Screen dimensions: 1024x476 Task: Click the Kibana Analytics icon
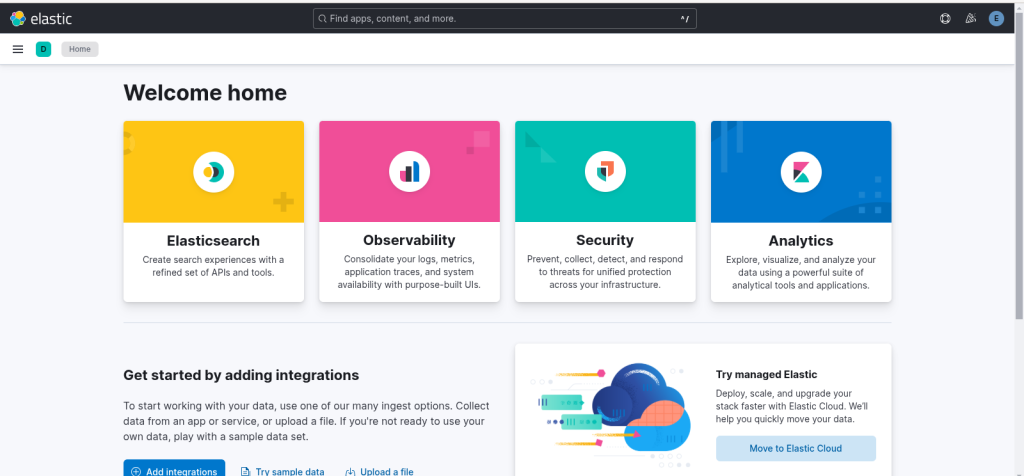[x=801, y=172]
